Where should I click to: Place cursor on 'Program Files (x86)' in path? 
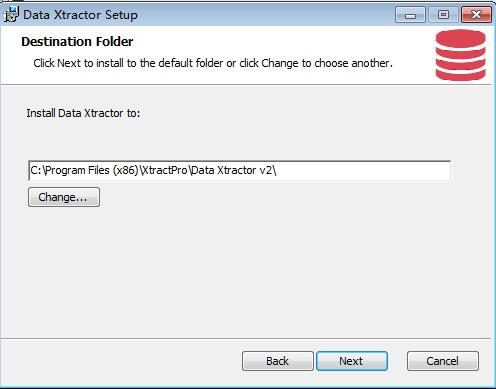click(92, 170)
